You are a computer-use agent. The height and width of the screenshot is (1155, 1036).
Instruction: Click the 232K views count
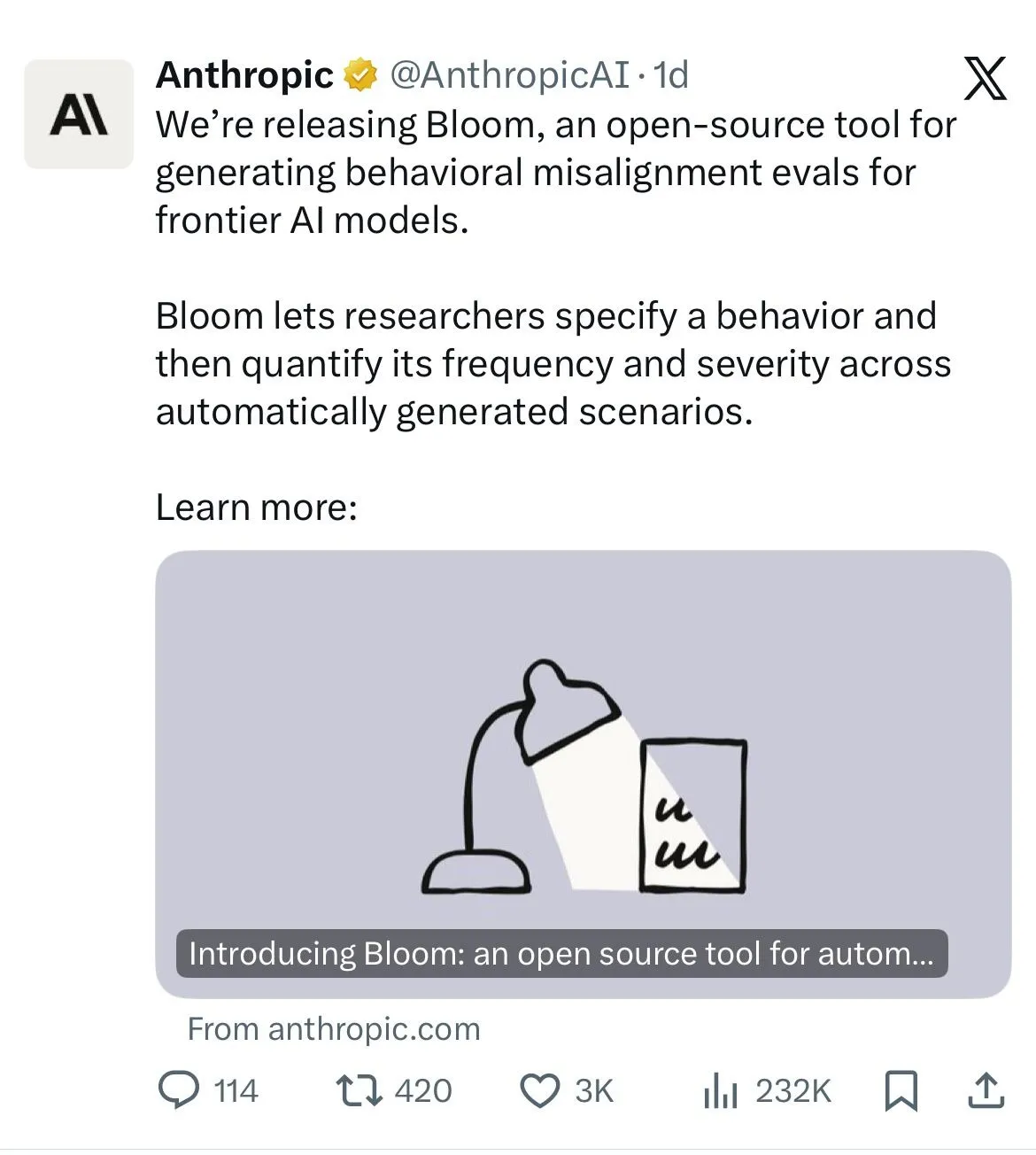point(793,1090)
